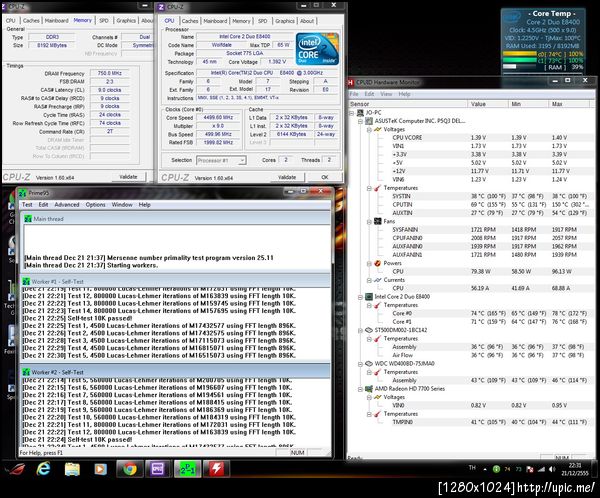Click Validate in left CPU-Z Memory window

[128, 177]
